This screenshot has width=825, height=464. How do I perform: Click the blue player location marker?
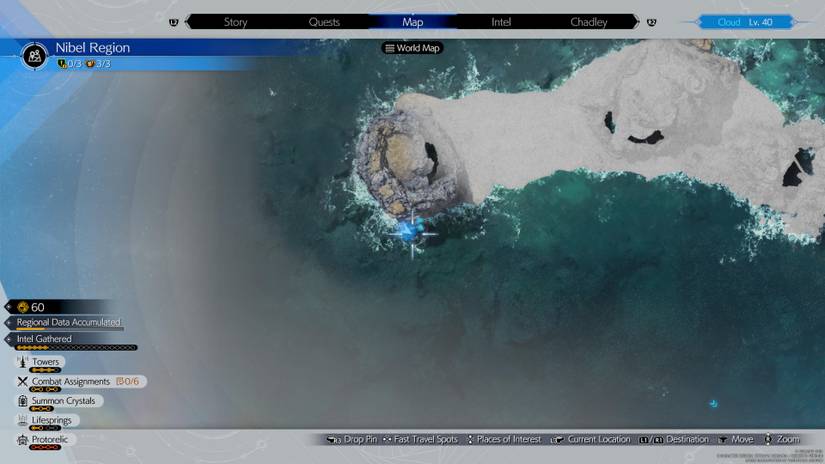click(410, 231)
